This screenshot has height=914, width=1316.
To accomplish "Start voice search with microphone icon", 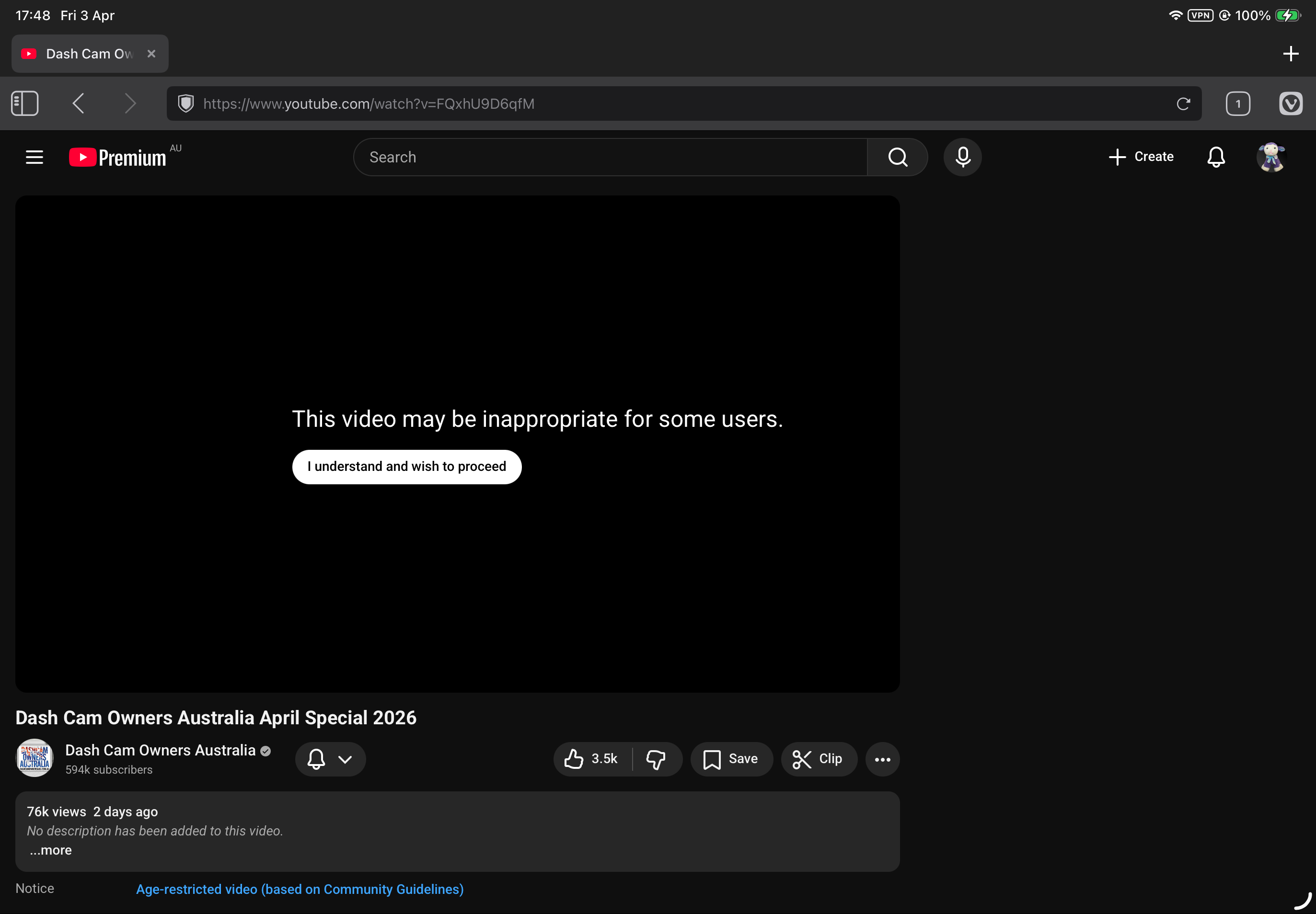I will pyautogui.click(x=962, y=157).
